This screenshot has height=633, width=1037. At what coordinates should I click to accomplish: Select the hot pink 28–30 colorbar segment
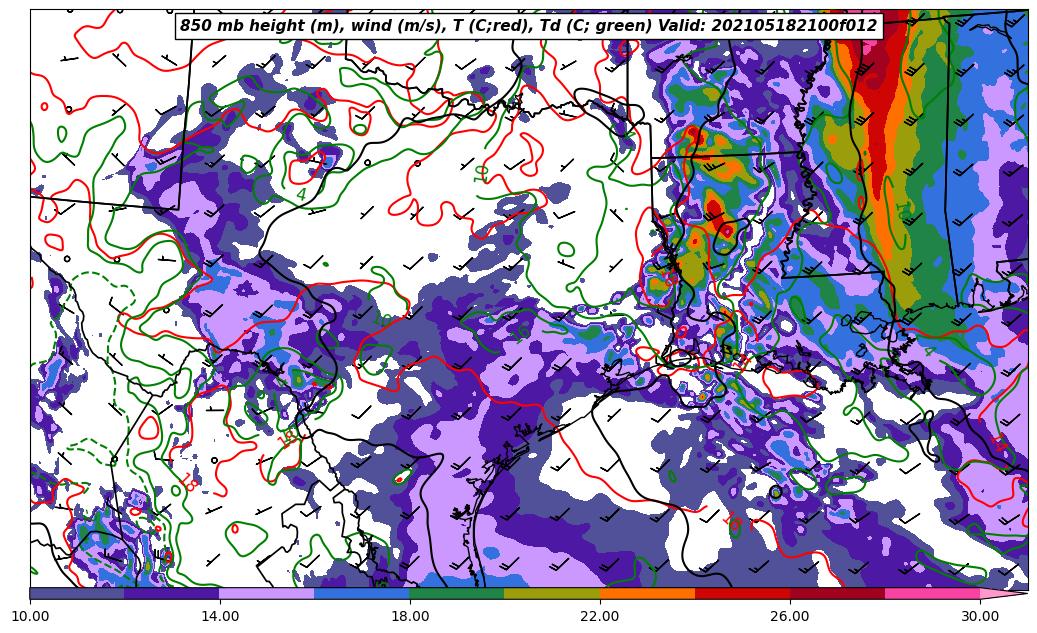(x=933, y=593)
